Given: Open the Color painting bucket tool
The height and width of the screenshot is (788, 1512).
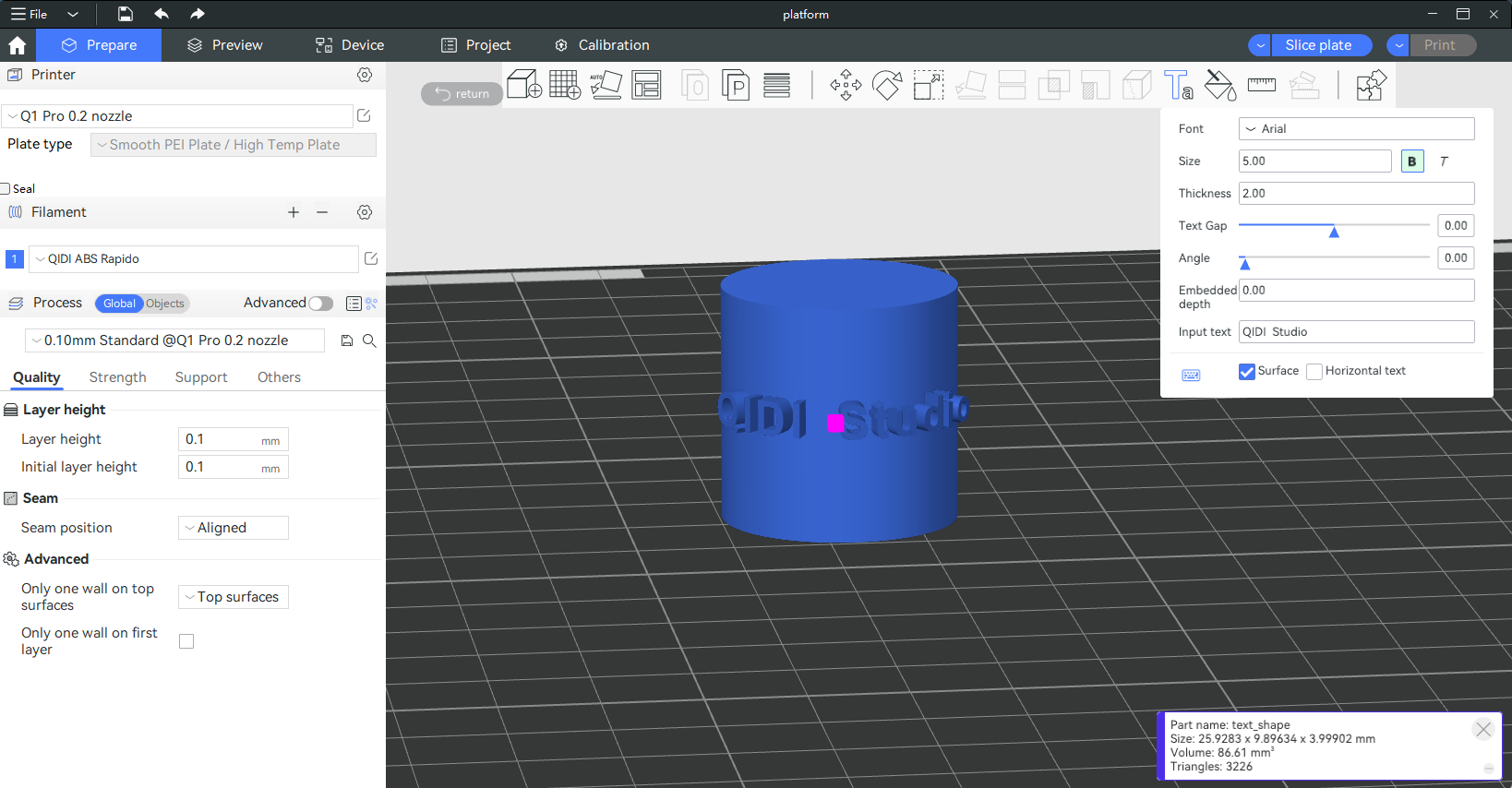Looking at the screenshot, I should click(1219, 85).
